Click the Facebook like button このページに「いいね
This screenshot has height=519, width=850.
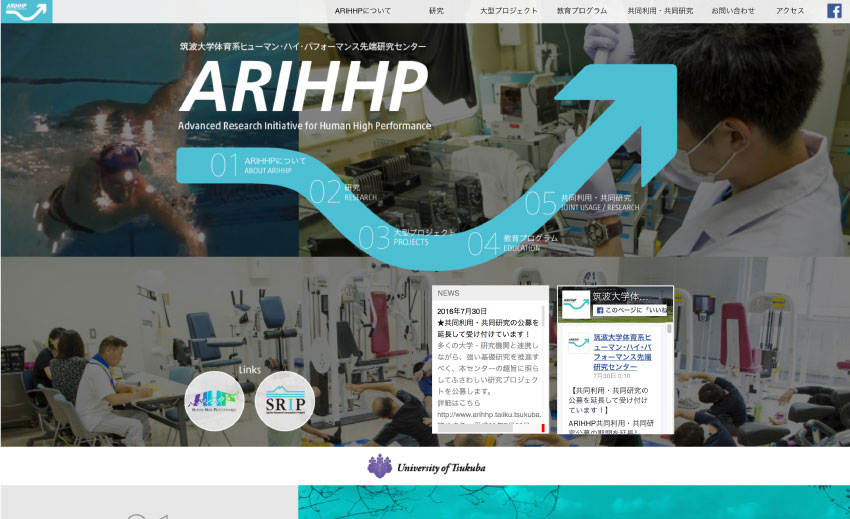coord(632,310)
